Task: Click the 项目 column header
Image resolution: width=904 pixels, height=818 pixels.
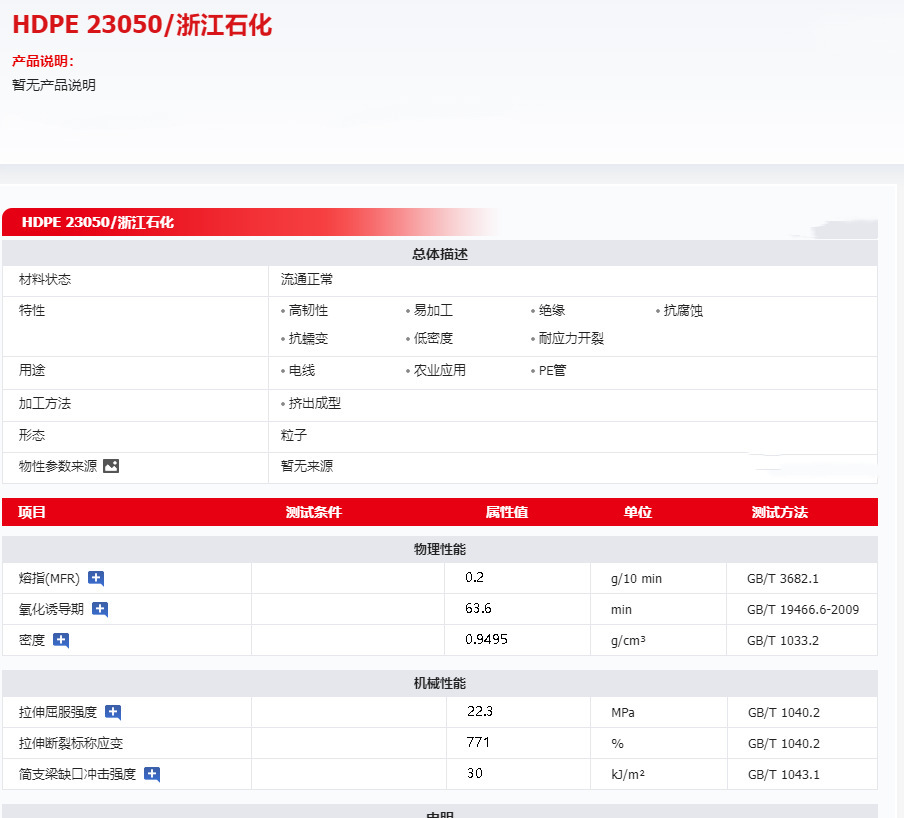Action: (x=32, y=512)
